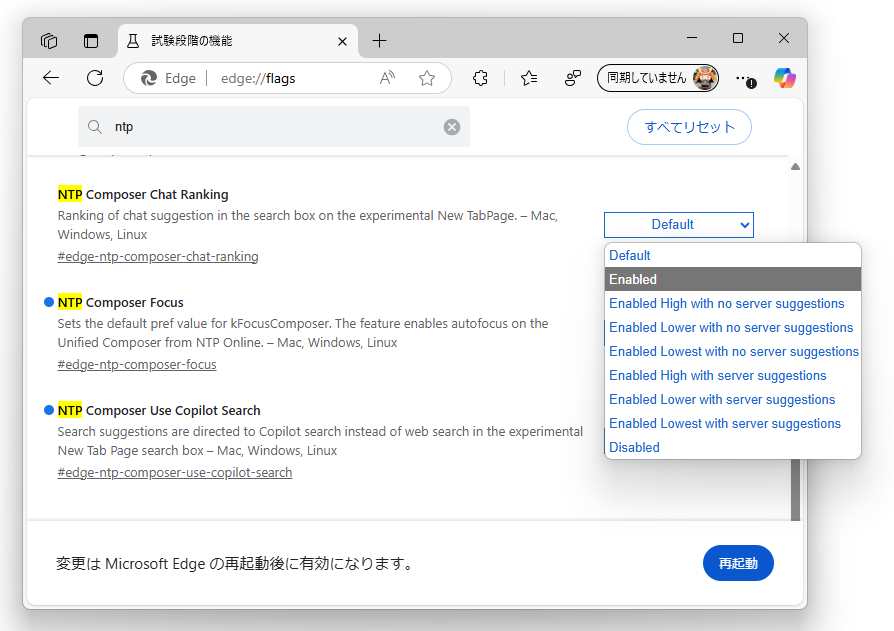Open the Default dropdown for NTP Composer Chat Ranking
Image resolution: width=894 pixels, height=631 pixels.
click(x=678, y=224)
